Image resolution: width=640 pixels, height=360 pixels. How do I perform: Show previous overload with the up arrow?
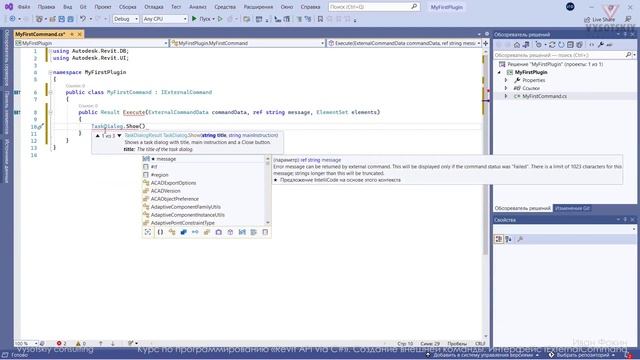tap(98, 136)
